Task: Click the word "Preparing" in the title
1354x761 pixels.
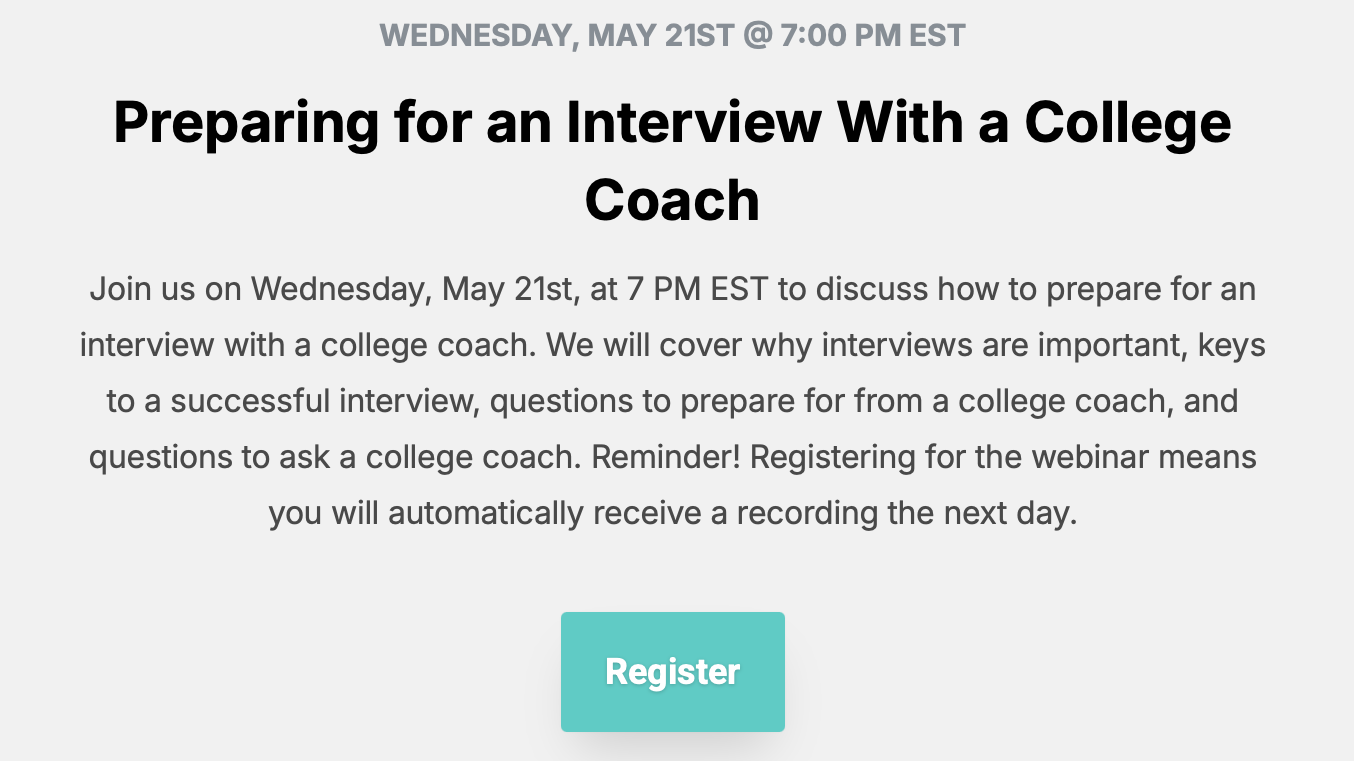Action: pos(246,122)
